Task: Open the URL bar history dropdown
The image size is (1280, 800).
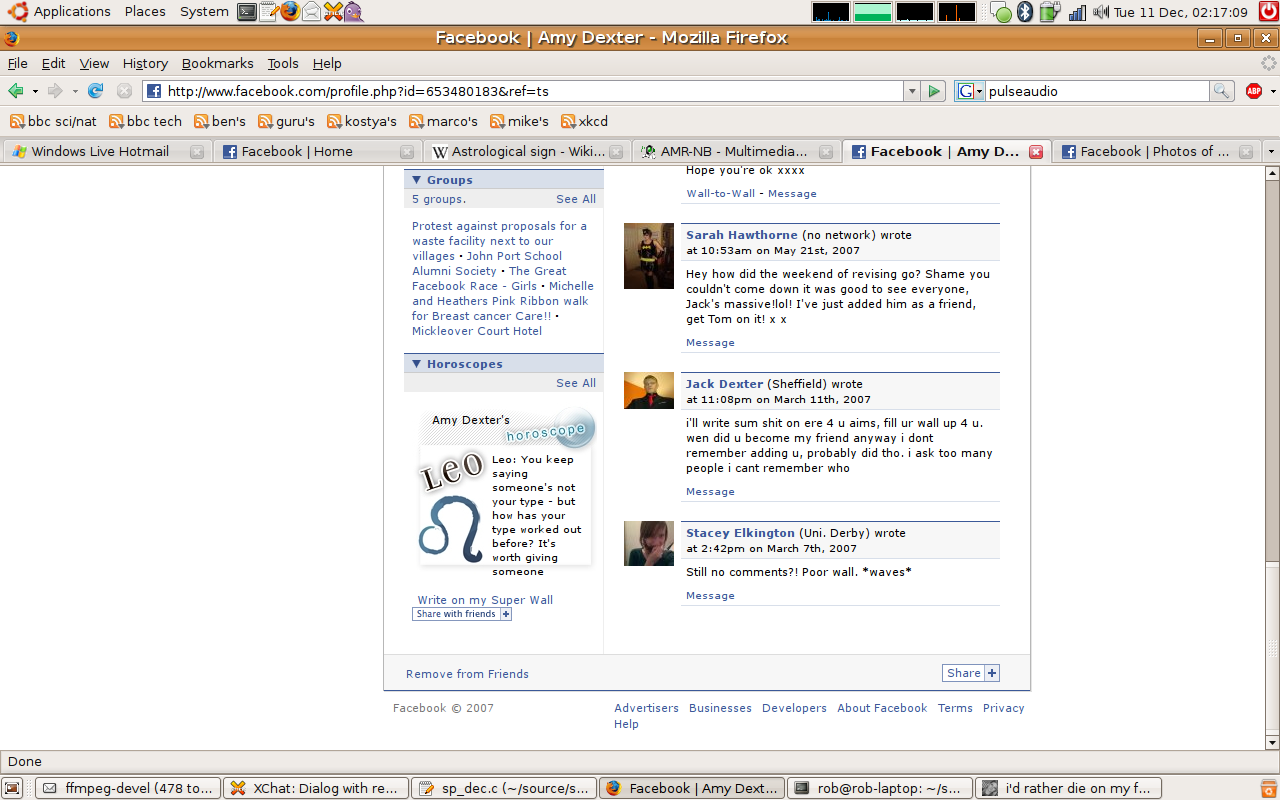Action: [911, 91]
